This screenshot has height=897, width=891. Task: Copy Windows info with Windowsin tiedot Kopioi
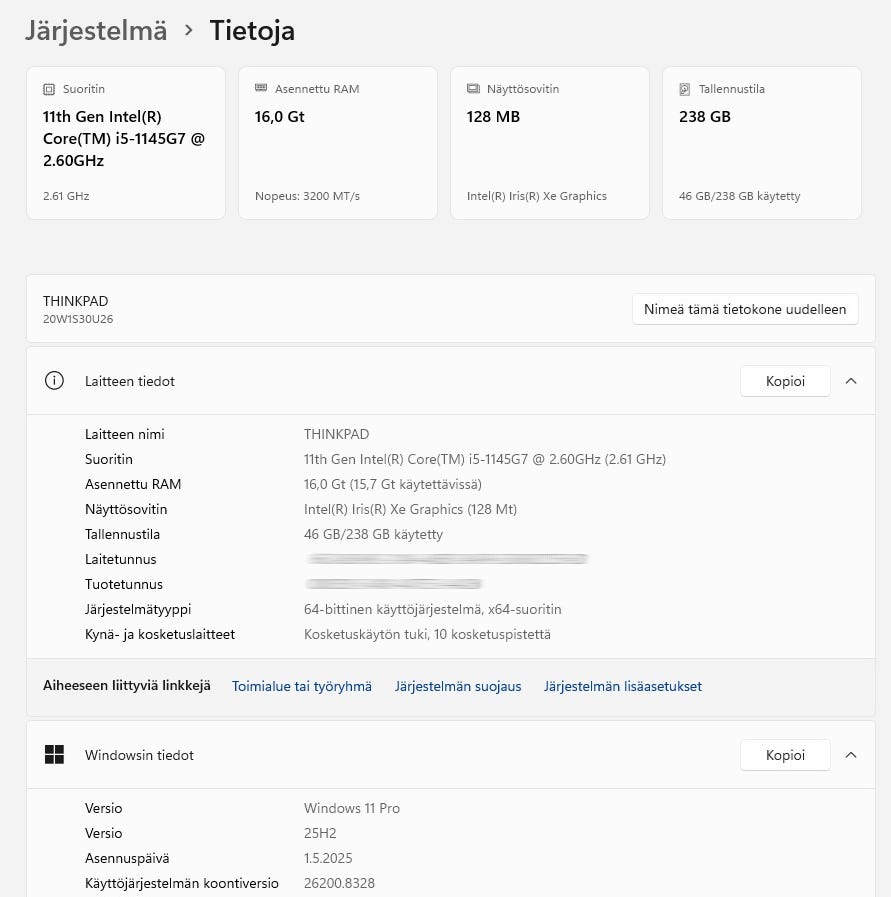(785, 755)
